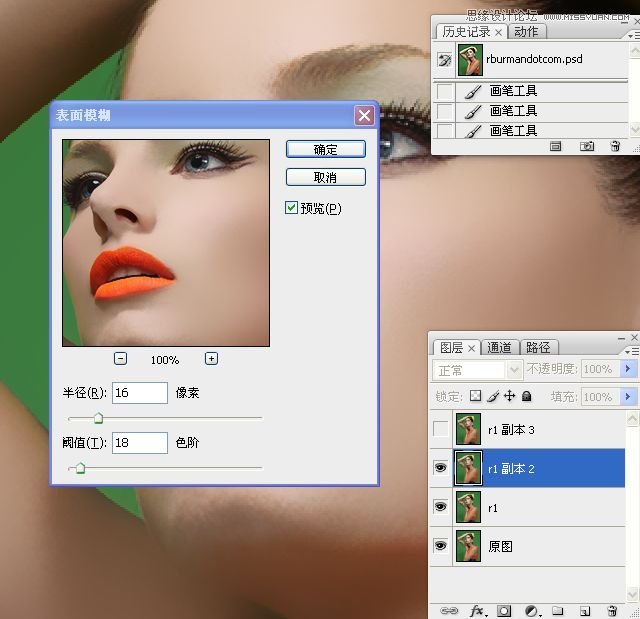640x619 pixels.
Task: Switch to the 路径 tab
Action: (x=538, y=348)
